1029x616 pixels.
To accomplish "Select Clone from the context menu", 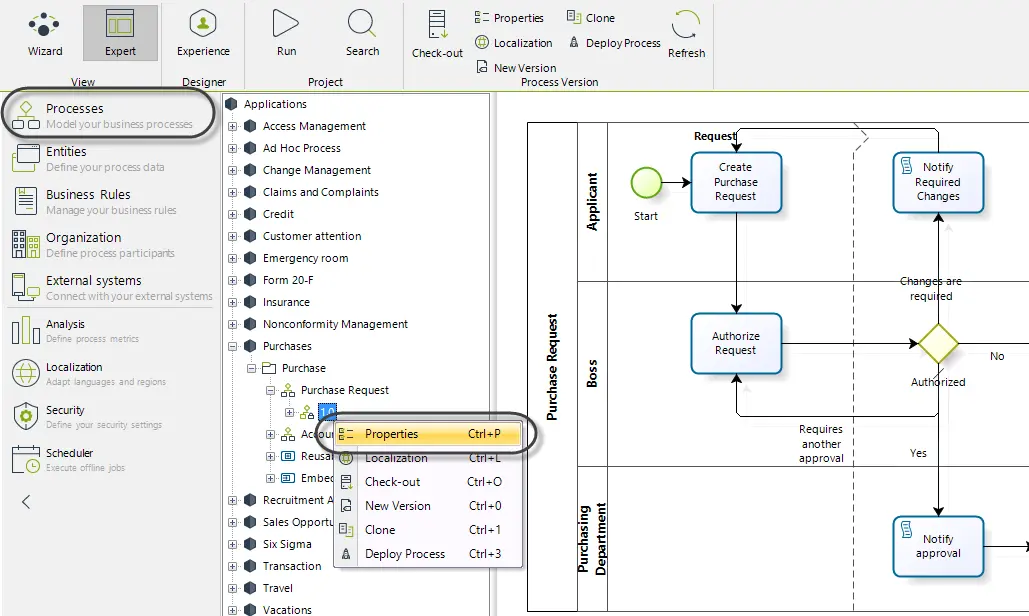I will tap(428, 529).
